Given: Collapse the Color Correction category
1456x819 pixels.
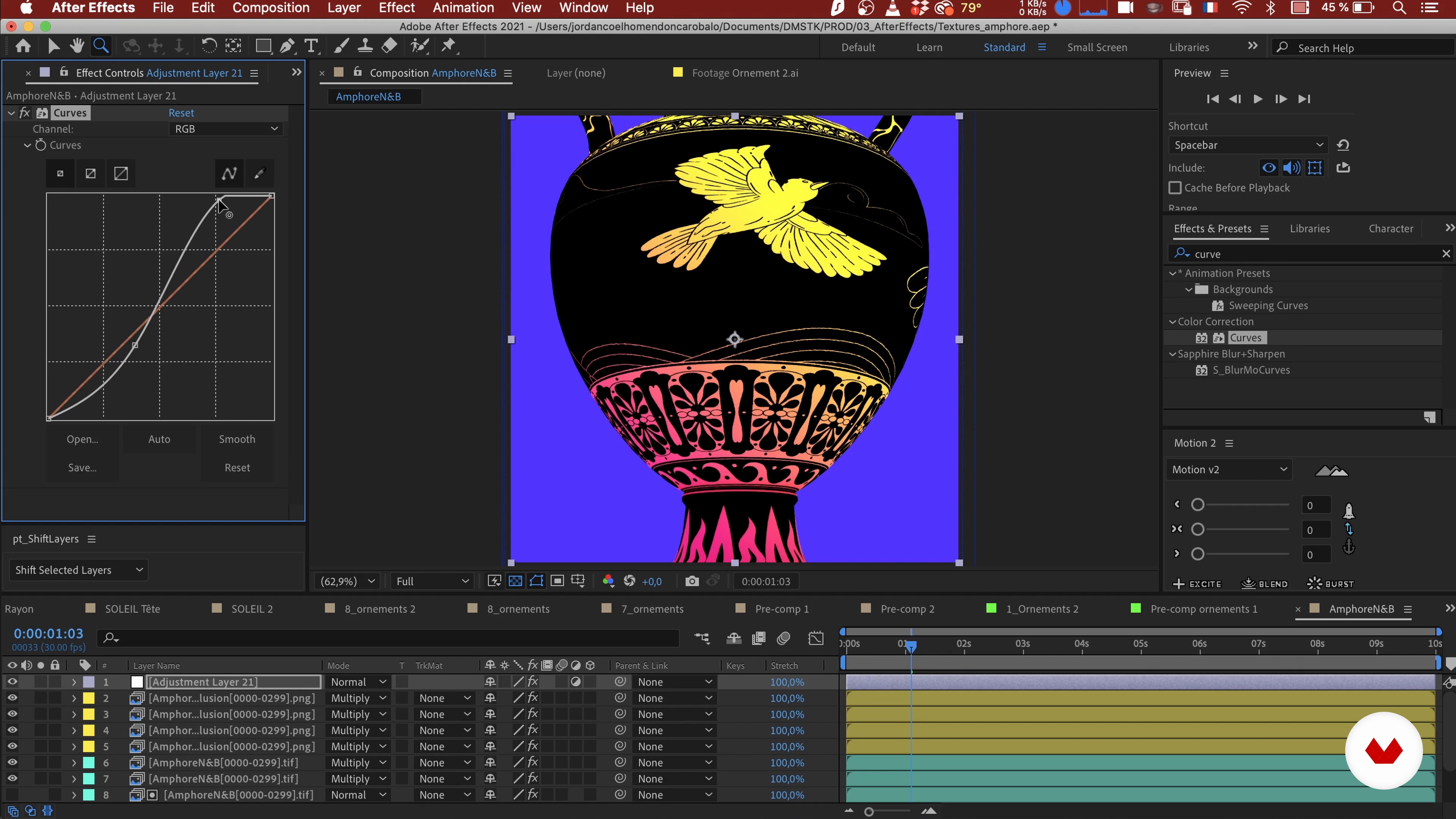Looking at the screenshot, I should coord(1172,322).
